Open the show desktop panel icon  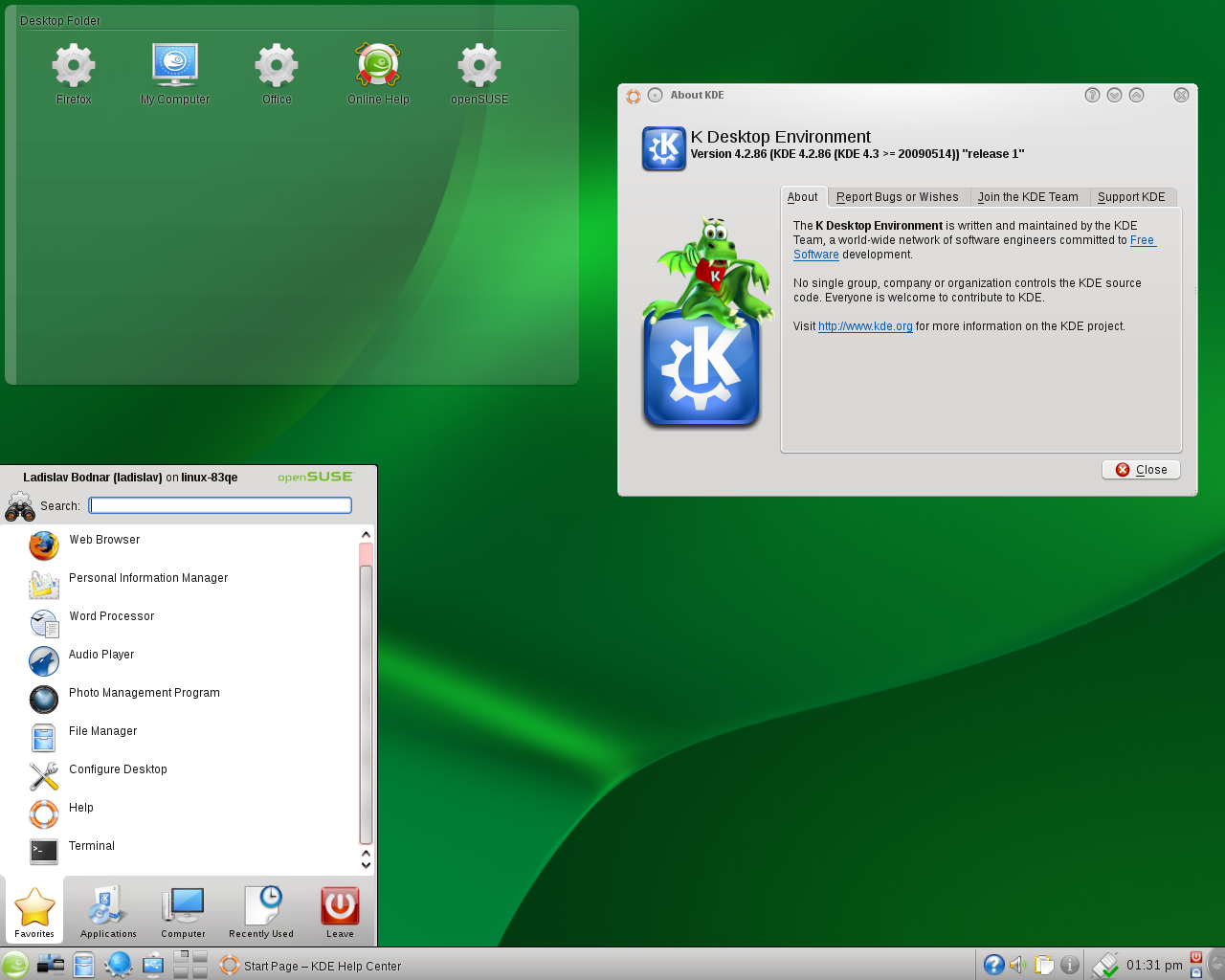50,965
